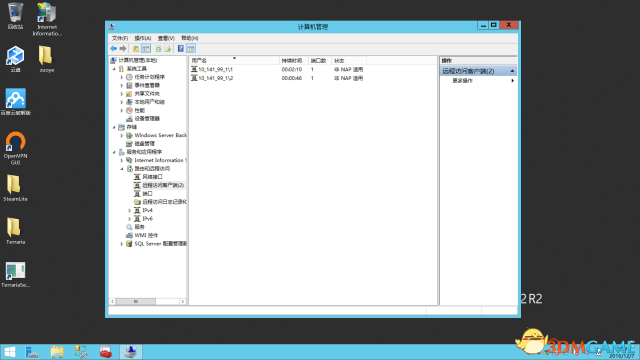Viewport: 640px width, 360px height.
Task: Click the tree pane's left scroll arrow
Action: coord(112,302)
